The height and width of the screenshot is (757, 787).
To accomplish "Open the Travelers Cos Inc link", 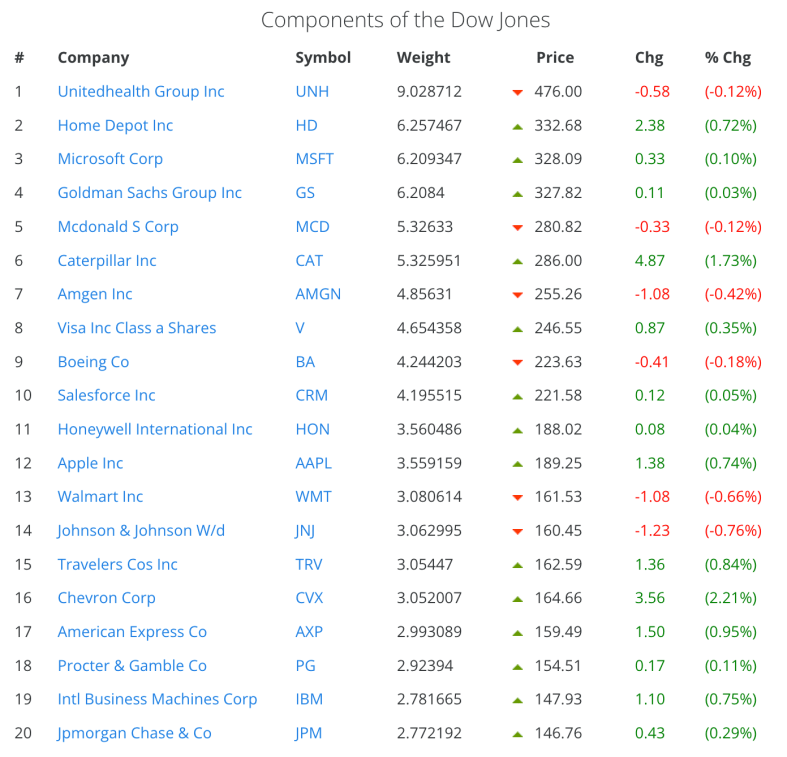I will coord(117,564).
